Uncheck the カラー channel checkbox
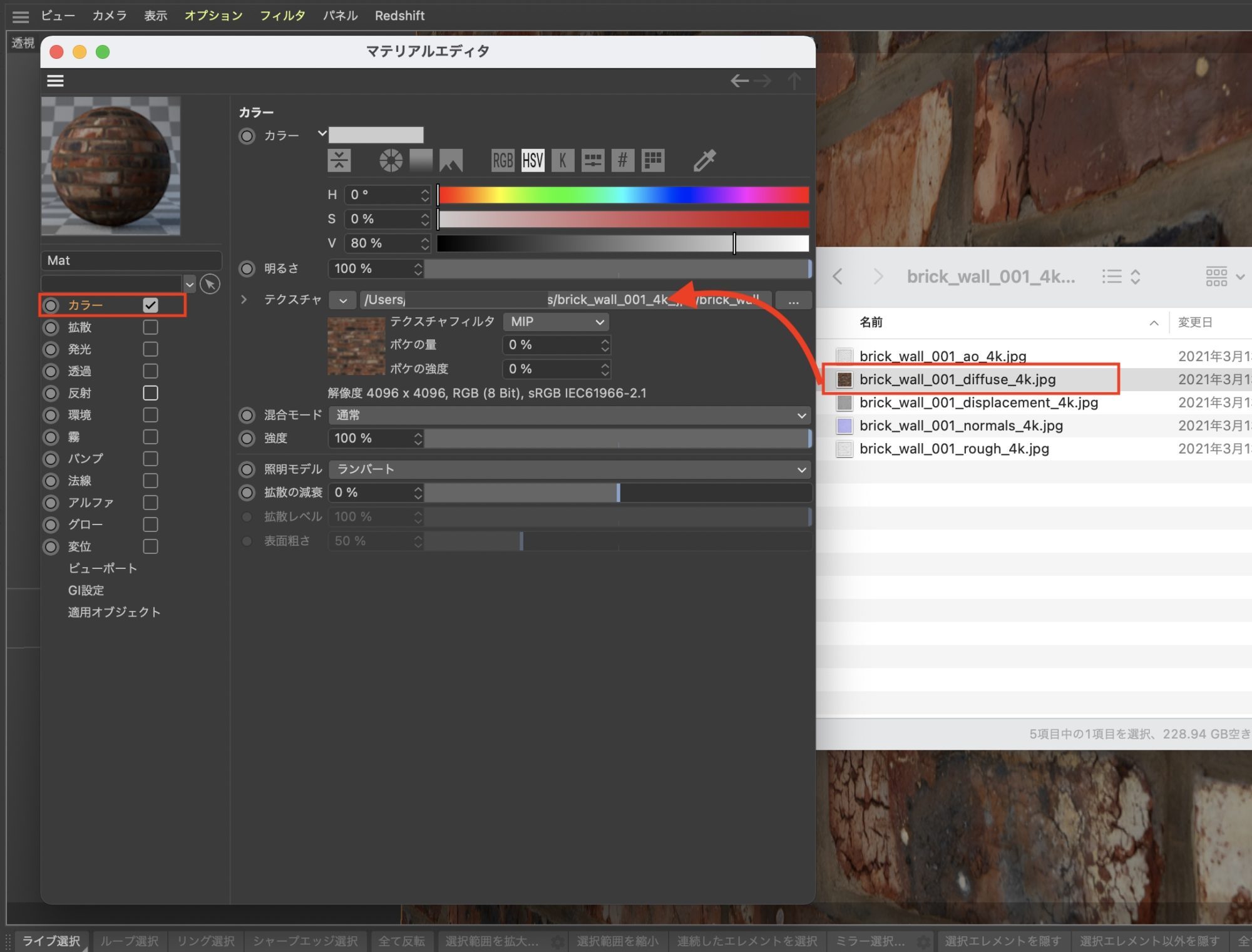The height and width of the screenshot is (952, 1252). (150, 305)
